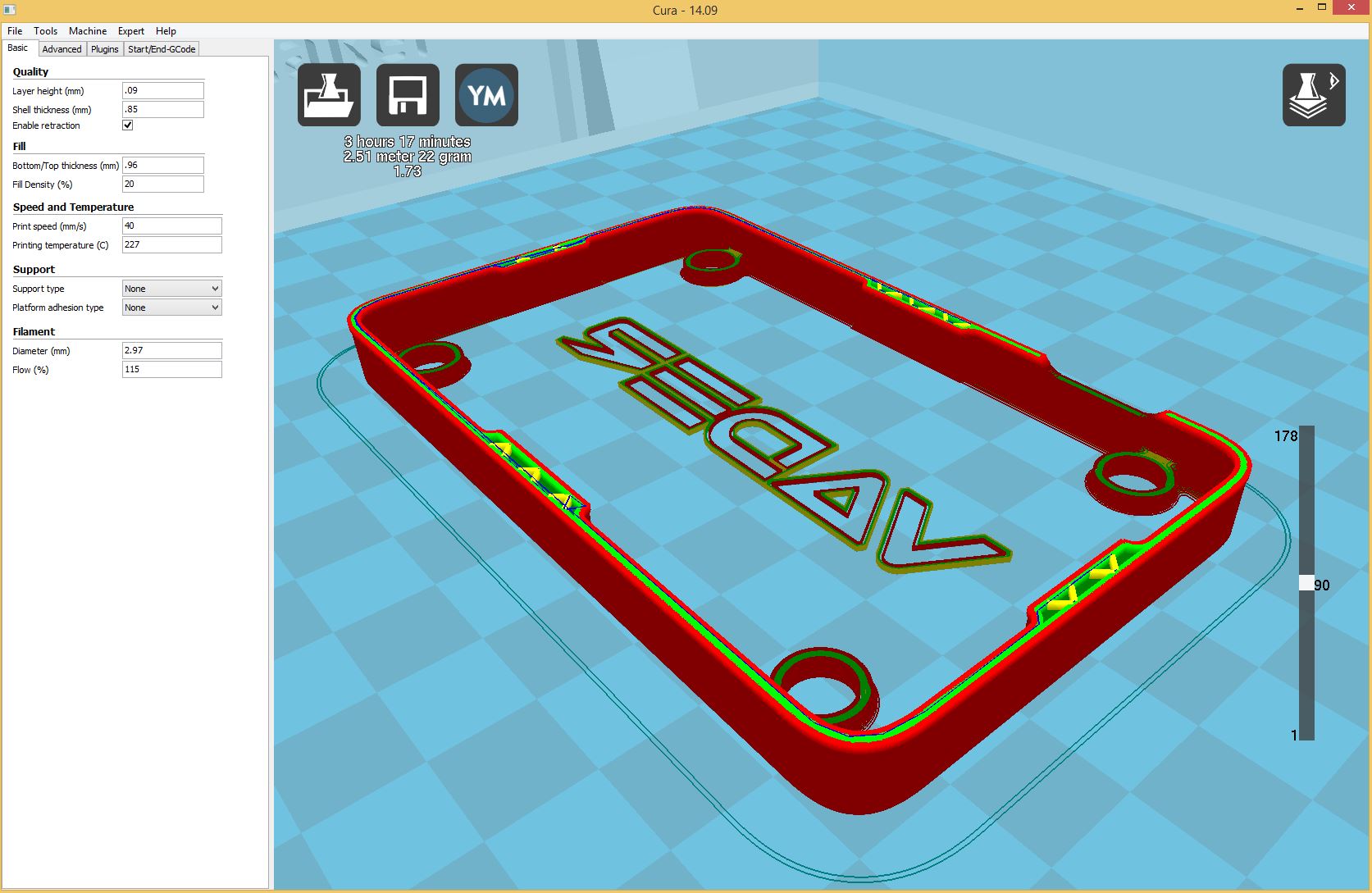Expand the Platform adhesion type dropdown
The image size is (1372, 893).
coord(171,308)
